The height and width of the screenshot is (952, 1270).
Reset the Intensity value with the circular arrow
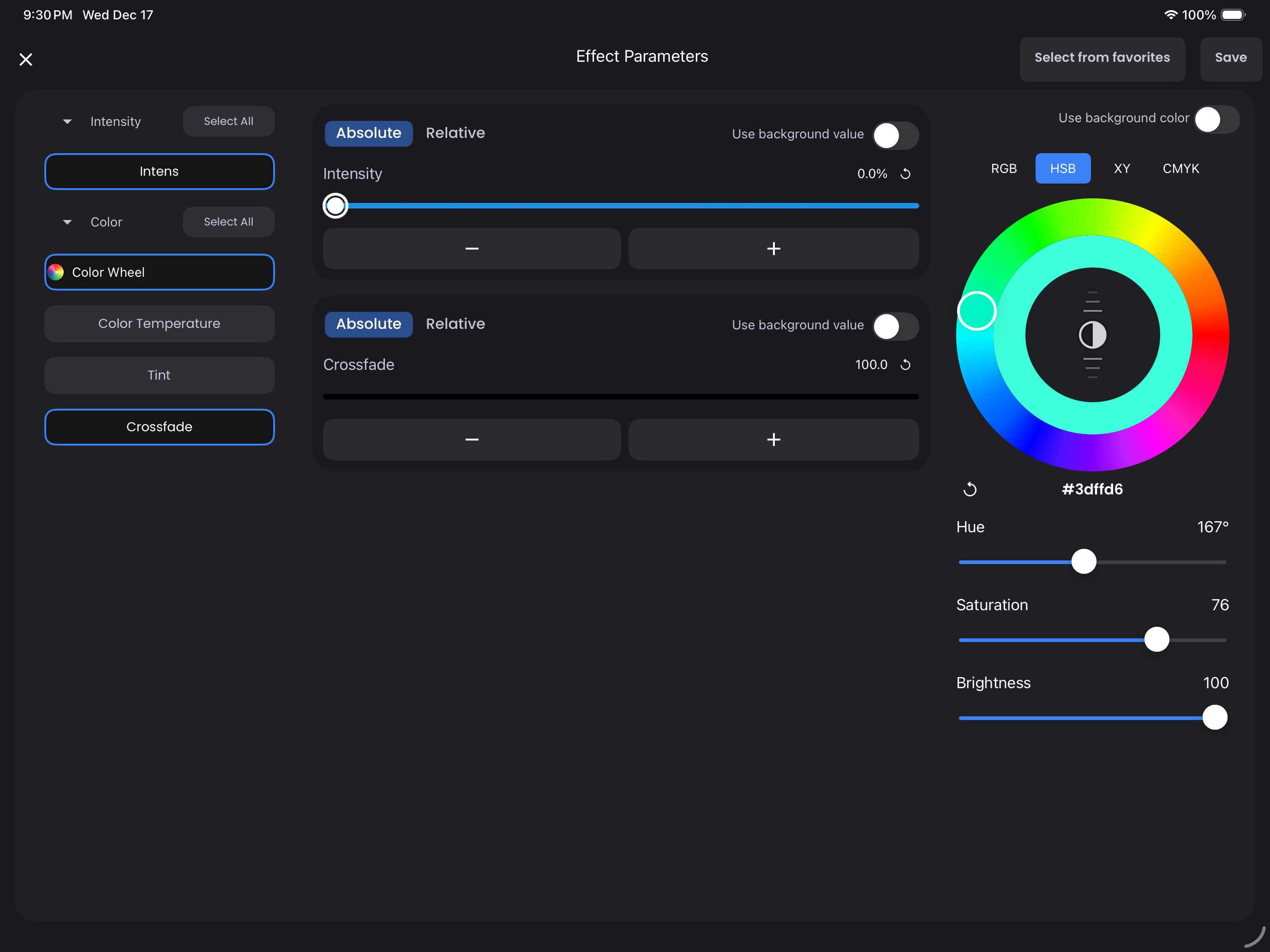[x=905, y=174]
